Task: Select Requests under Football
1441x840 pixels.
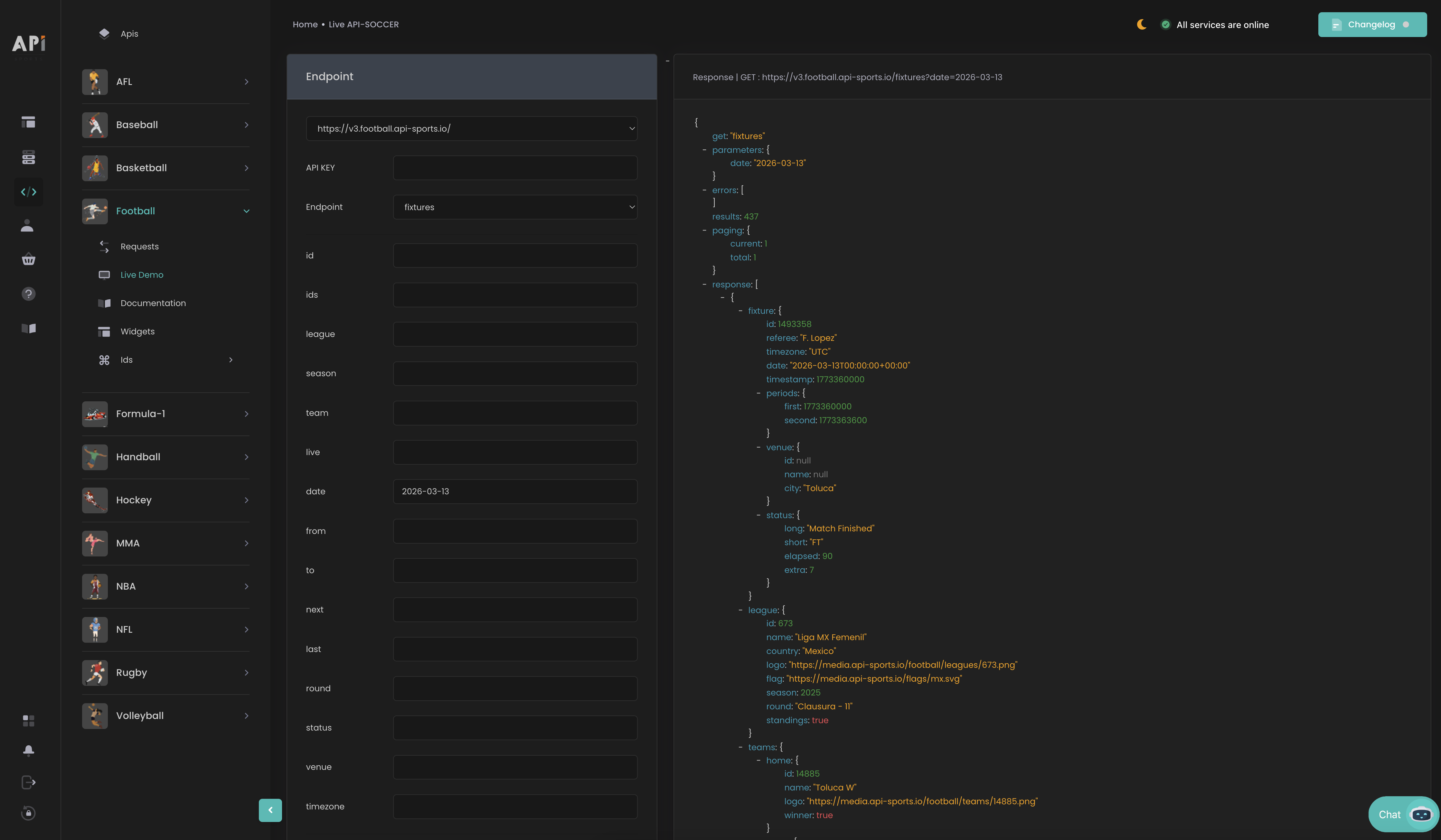Action: point(139,247)
